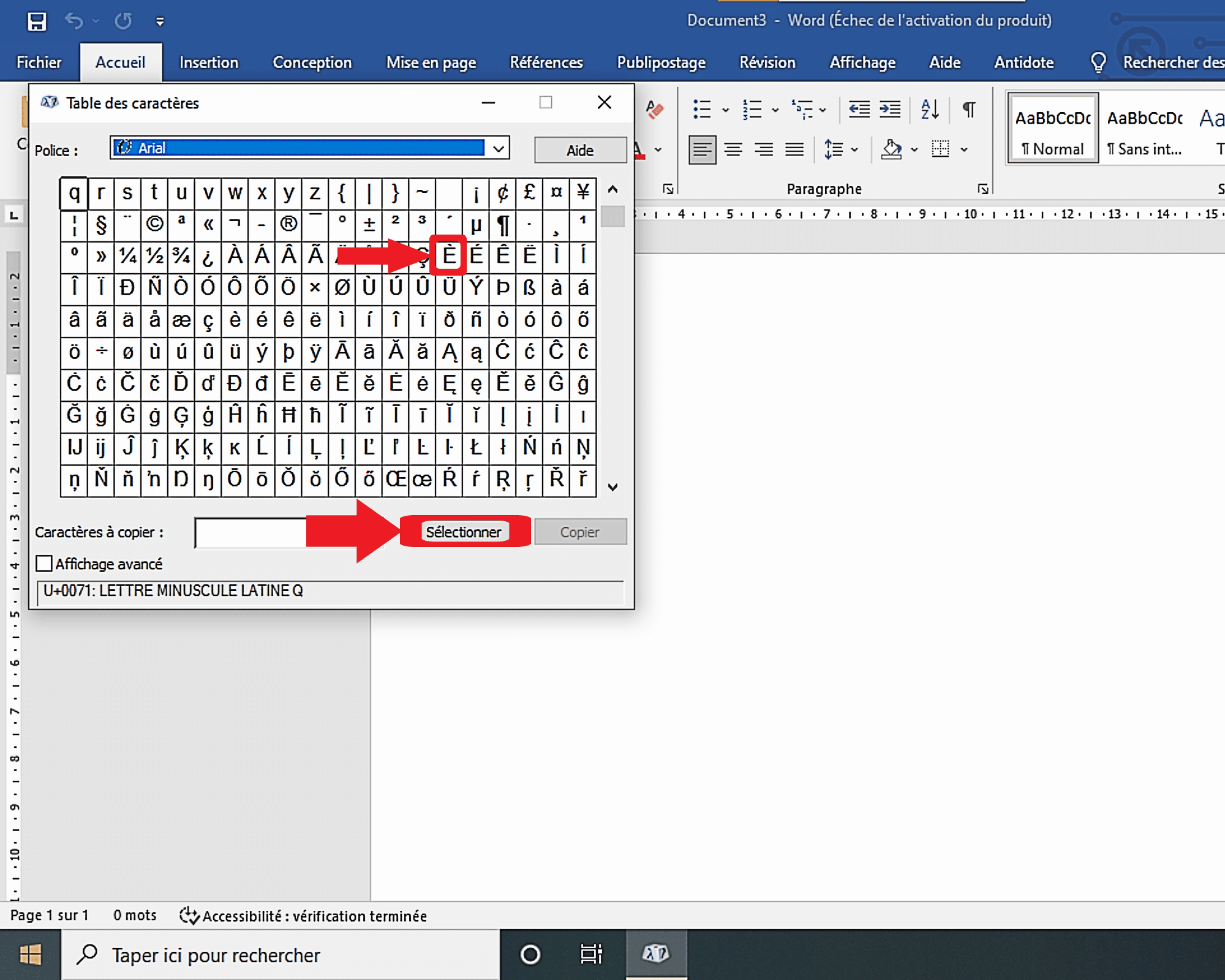This screenshot has width=1225, height=980.
Task: Open the Mise en page tab
Action: click(431, 62)
